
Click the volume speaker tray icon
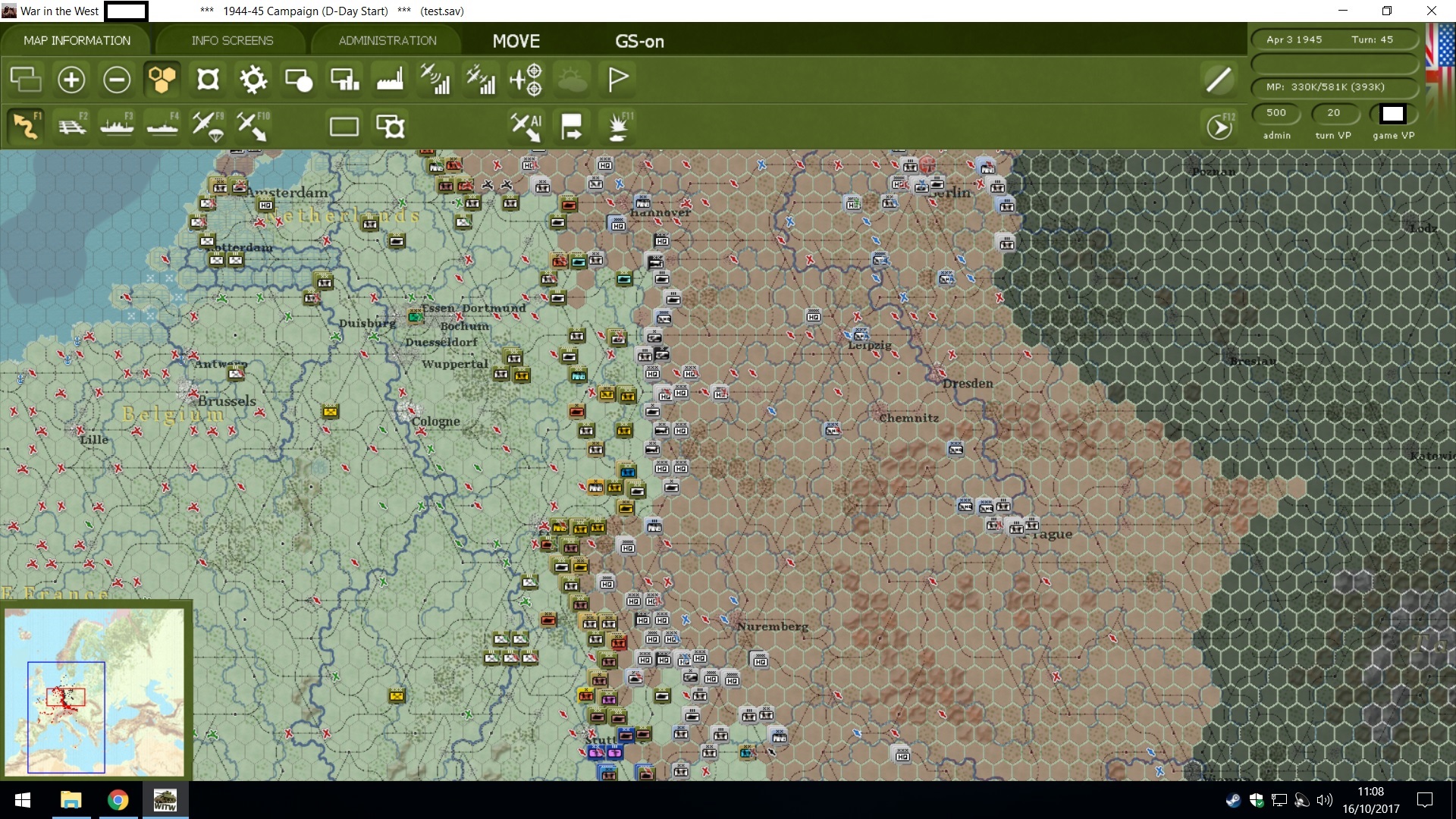tap(1325, 800)
